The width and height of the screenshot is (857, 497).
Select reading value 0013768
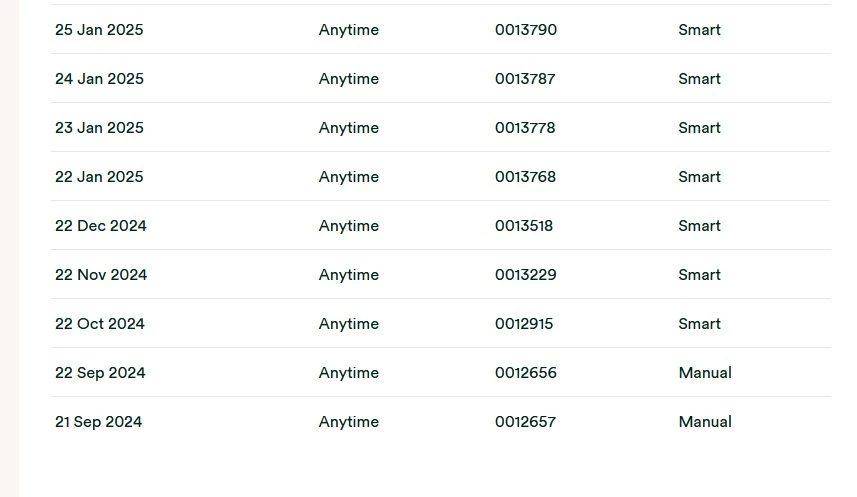525,177
